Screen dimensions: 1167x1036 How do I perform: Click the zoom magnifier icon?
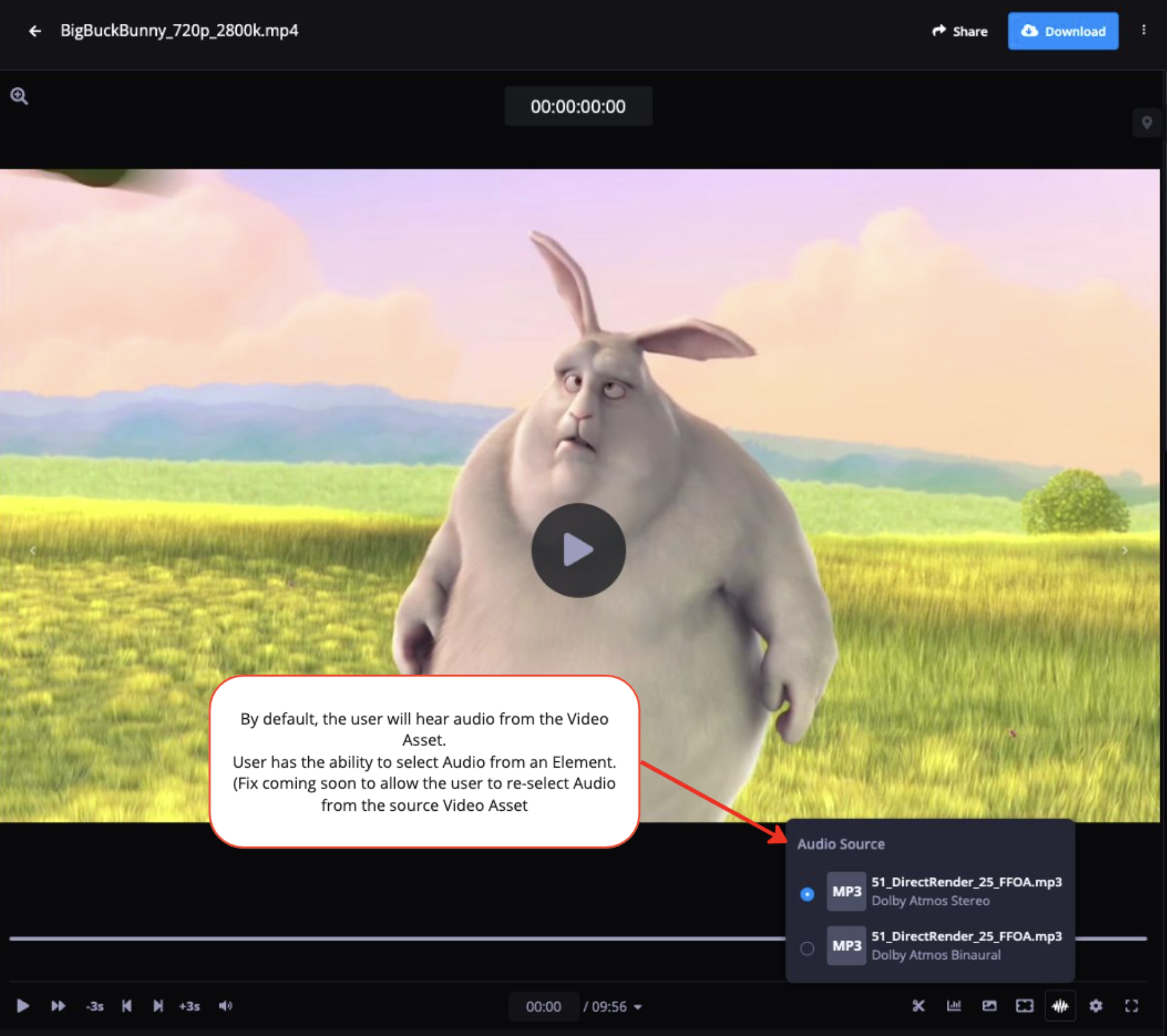tap(19, 97)
